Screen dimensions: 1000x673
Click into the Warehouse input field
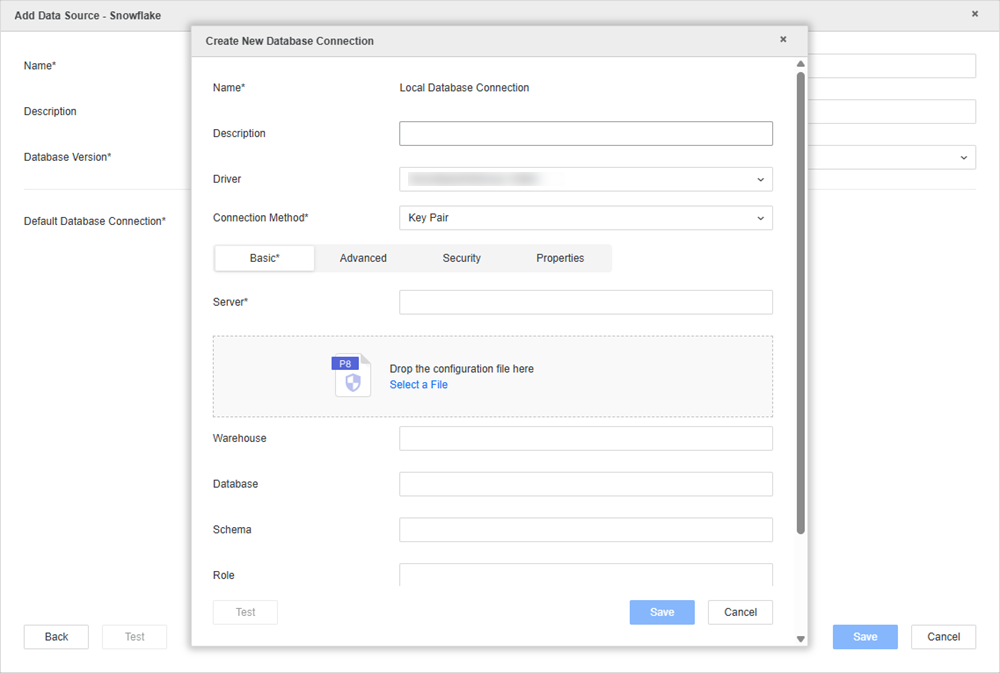tap(585, 438)
